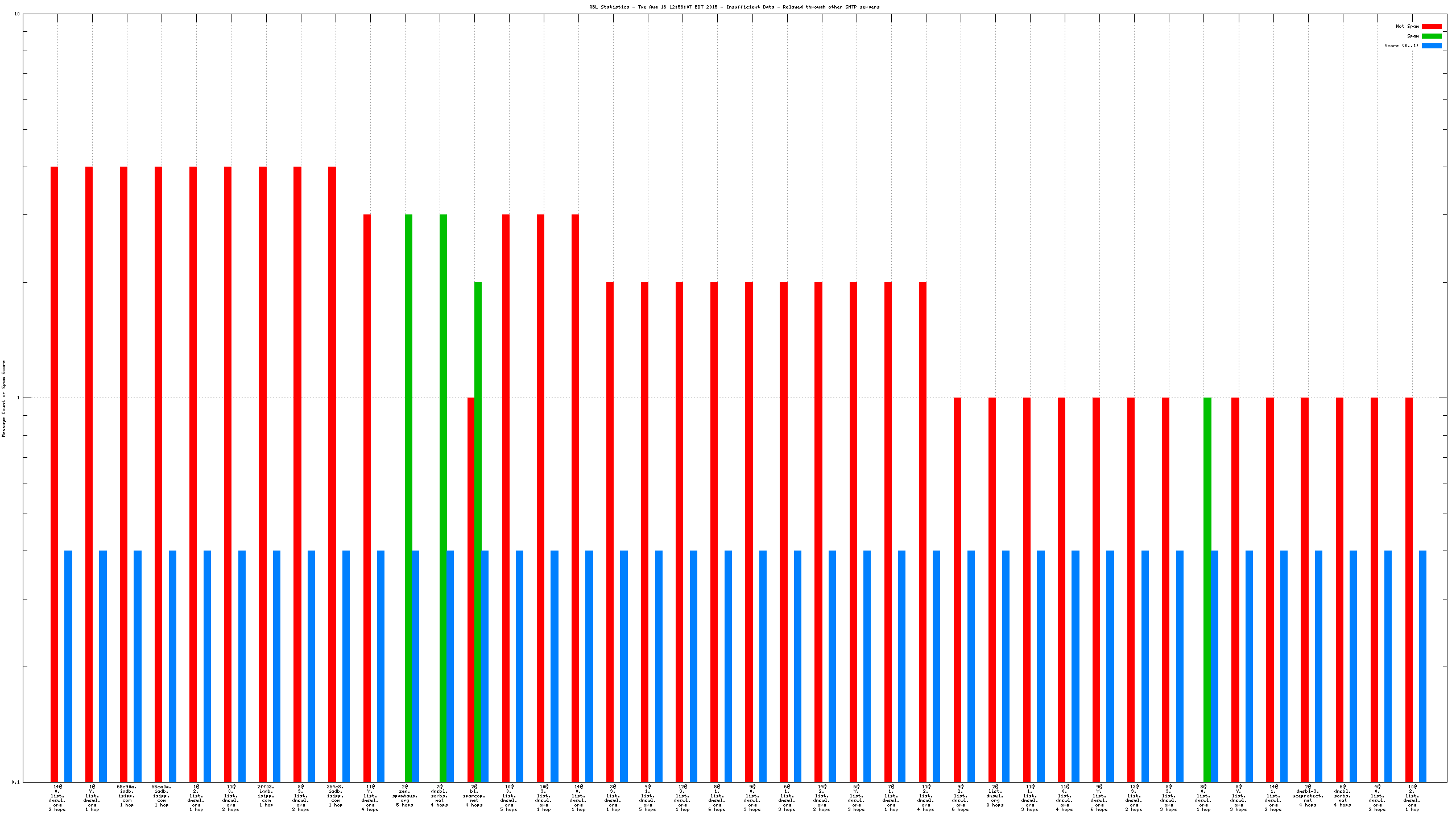Click the Message Count y-axis label

[x=3, y=398]
